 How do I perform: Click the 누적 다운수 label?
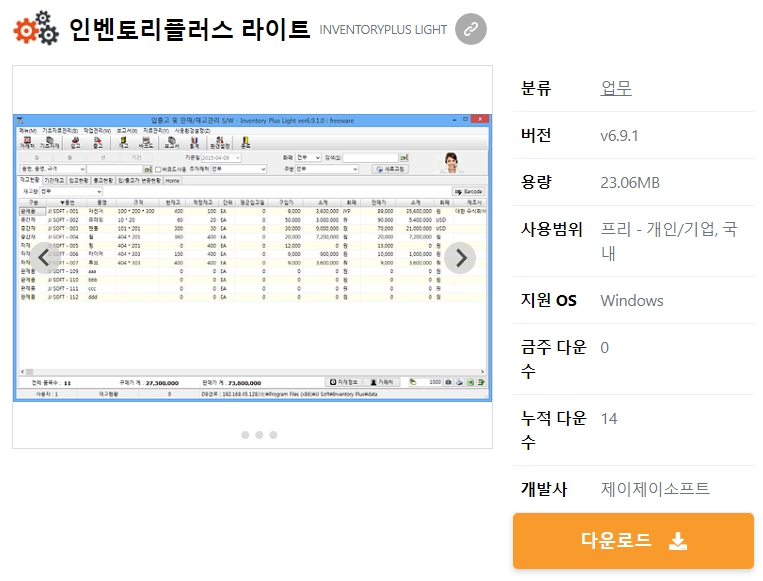[554, 430]
